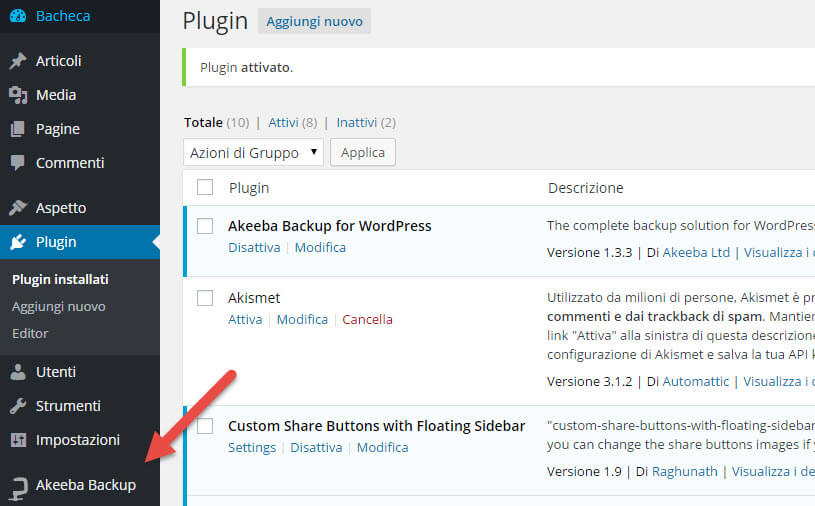Click the Plugin plug icon in sidebar
Viewport: 815px width, 506px height.
pyautogui.click(x=18, y=242)
